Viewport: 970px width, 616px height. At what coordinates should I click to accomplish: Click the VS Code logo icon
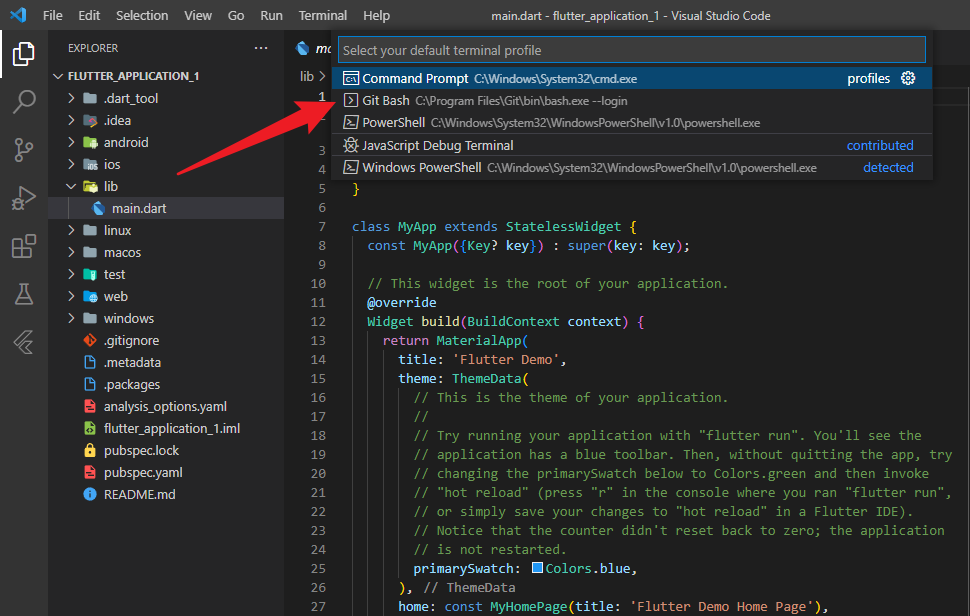pos(18,15)
